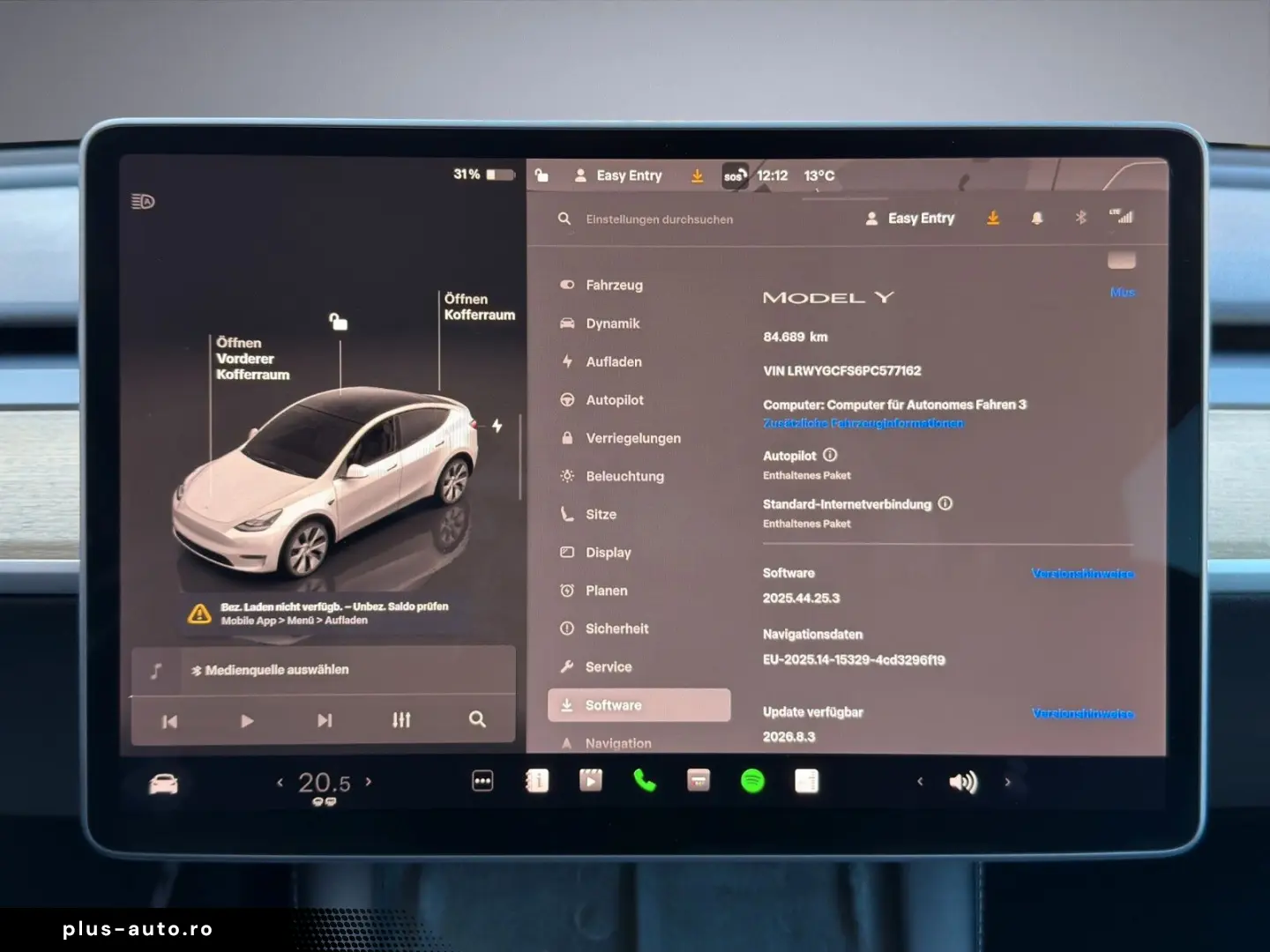Screen dimensions: 1270x952
Task: Open the car controls icon
Action: point(164,784)
